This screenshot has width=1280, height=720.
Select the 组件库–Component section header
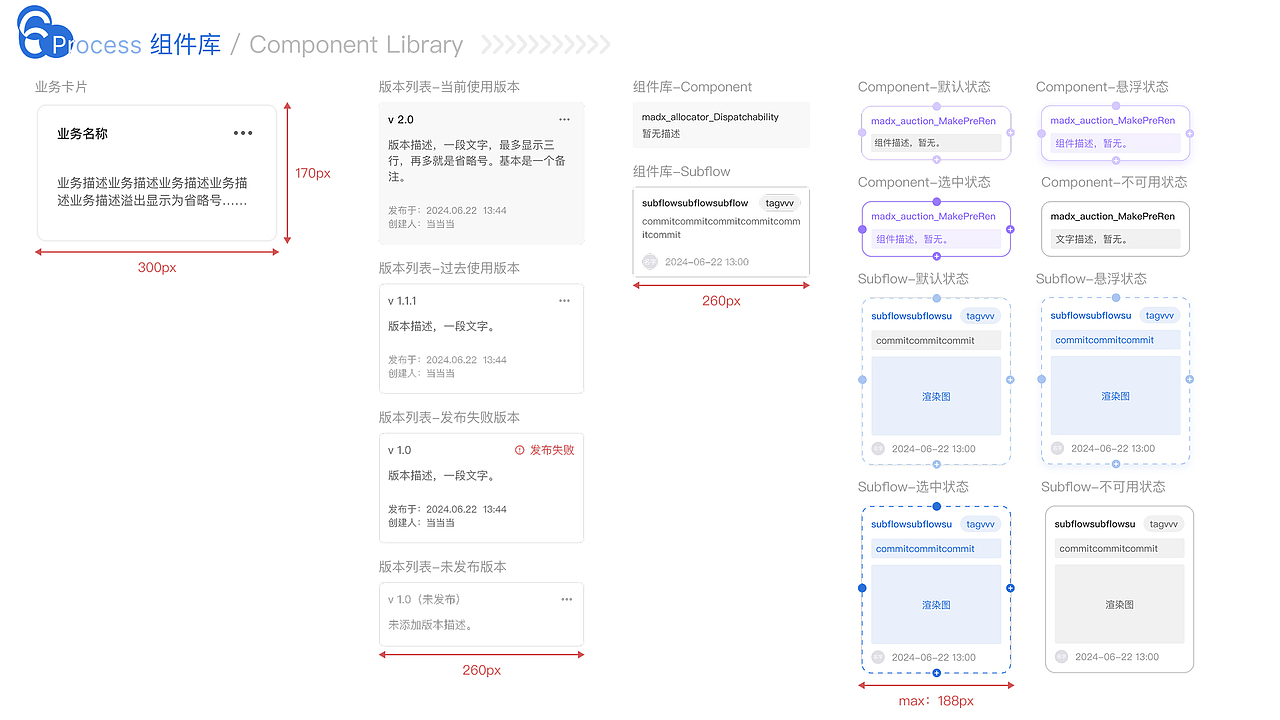tap(691, 87)
